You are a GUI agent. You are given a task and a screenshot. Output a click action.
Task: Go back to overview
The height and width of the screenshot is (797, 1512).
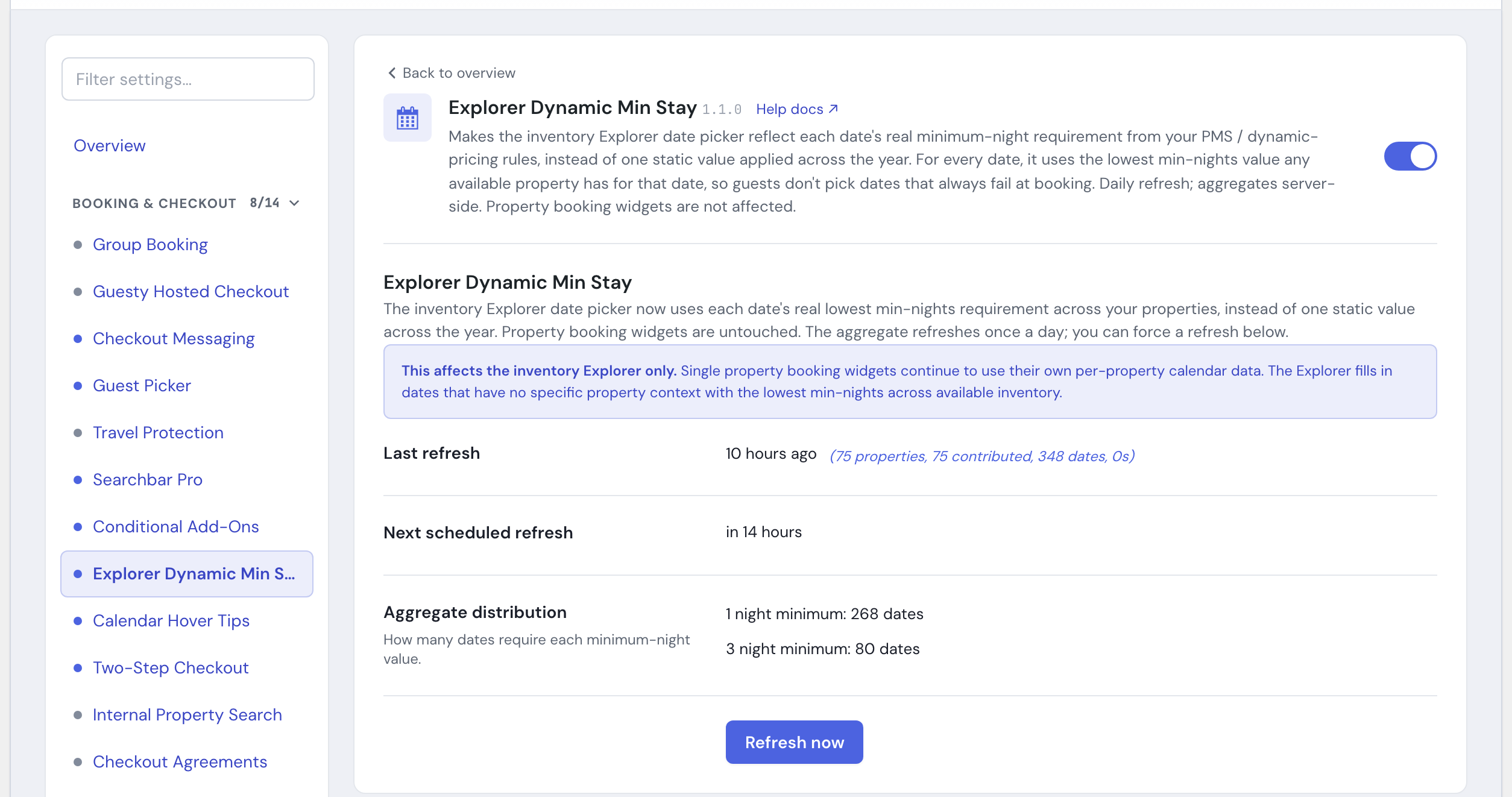coord(452,73)
